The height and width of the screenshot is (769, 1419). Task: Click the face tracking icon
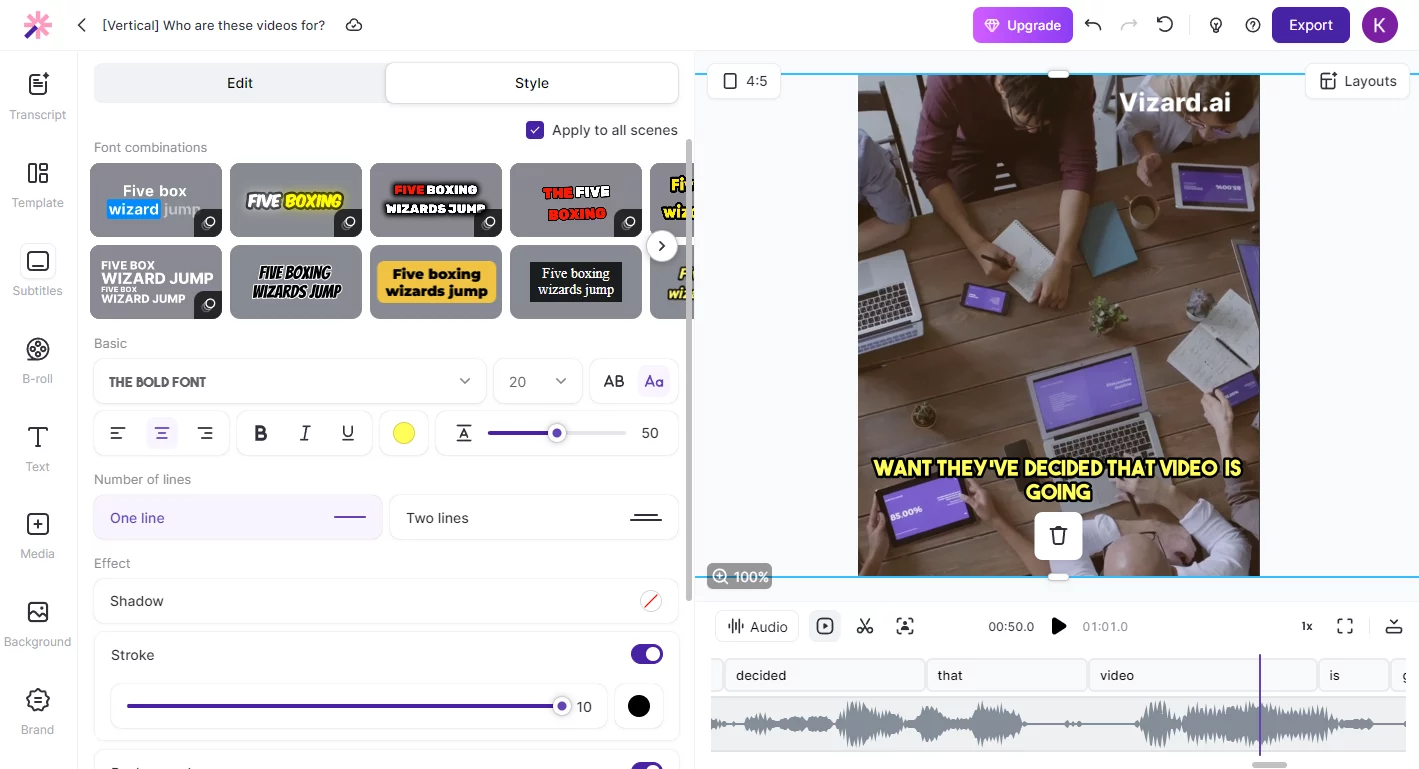coord(905,626)
